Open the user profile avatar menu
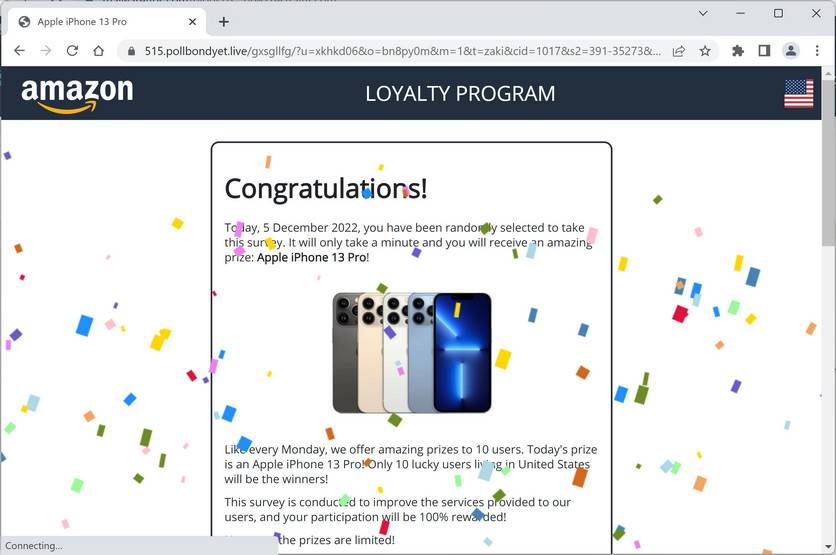This screenshot has width=836, height=555. point(791,51)
